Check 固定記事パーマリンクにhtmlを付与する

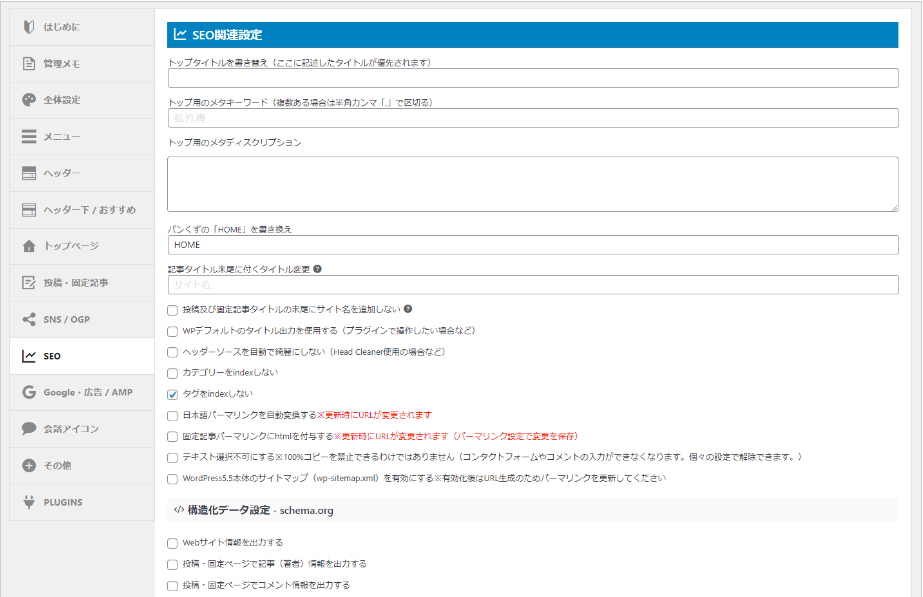(172, 437)
